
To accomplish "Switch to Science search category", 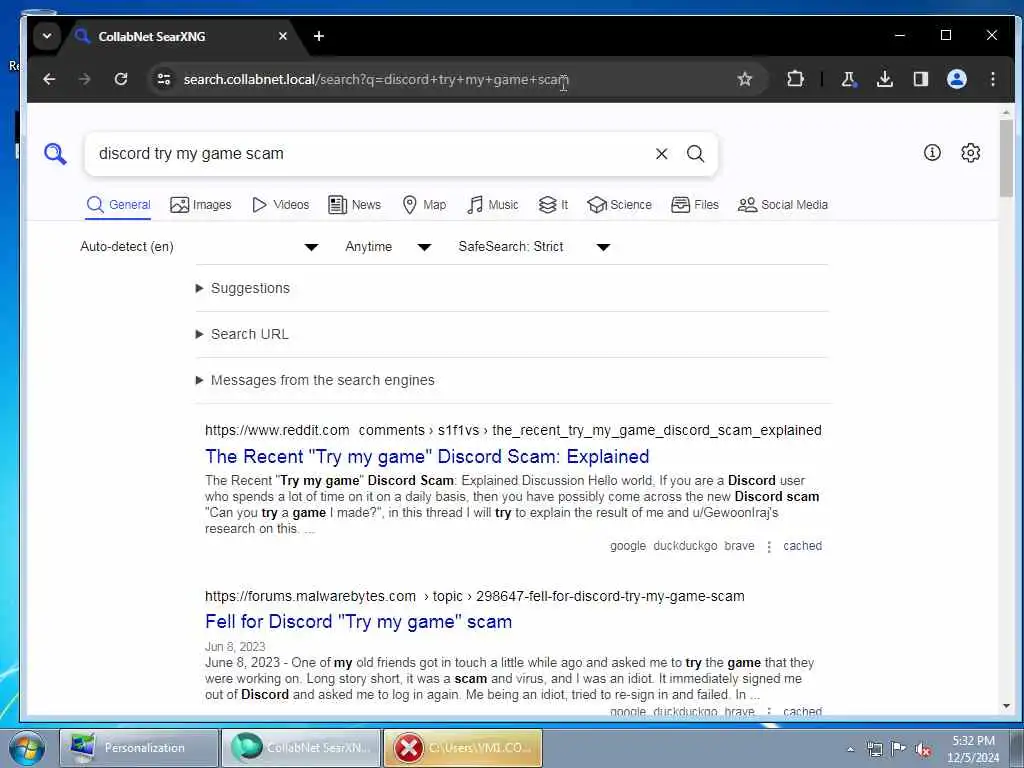I will click(619, 204).
